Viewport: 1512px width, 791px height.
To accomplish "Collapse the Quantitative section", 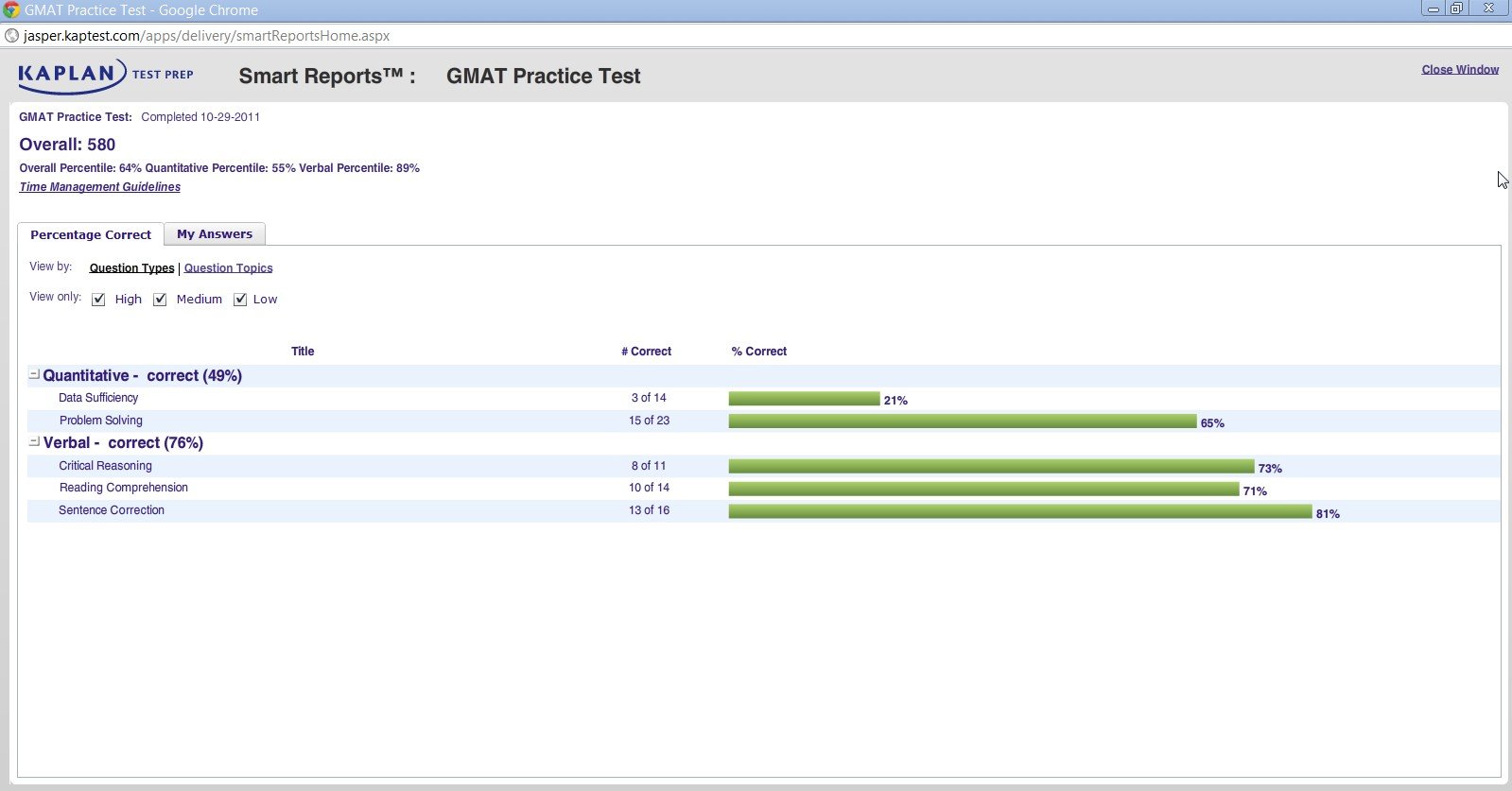I will click(x=34, y=374).
